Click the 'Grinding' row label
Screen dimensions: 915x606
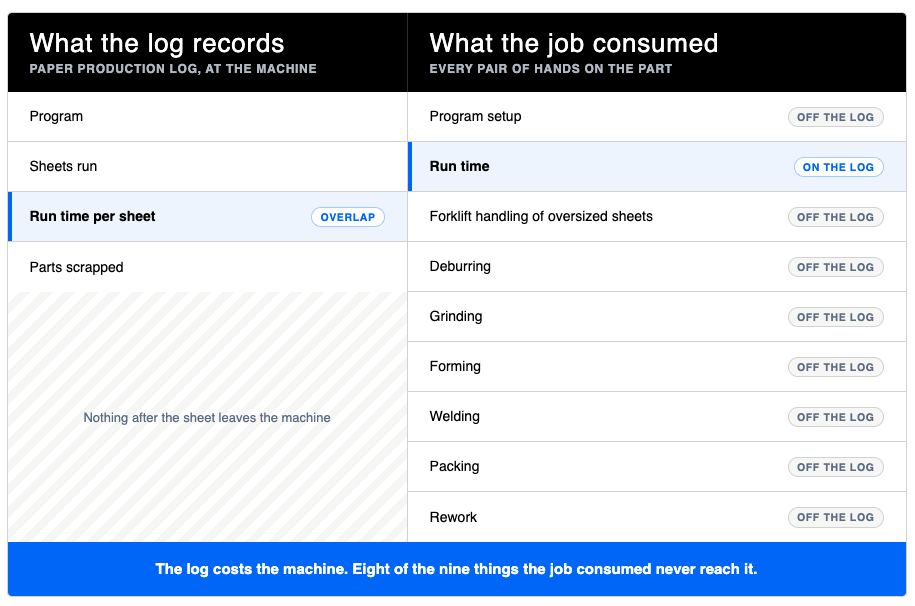click(x=456, y=316)
